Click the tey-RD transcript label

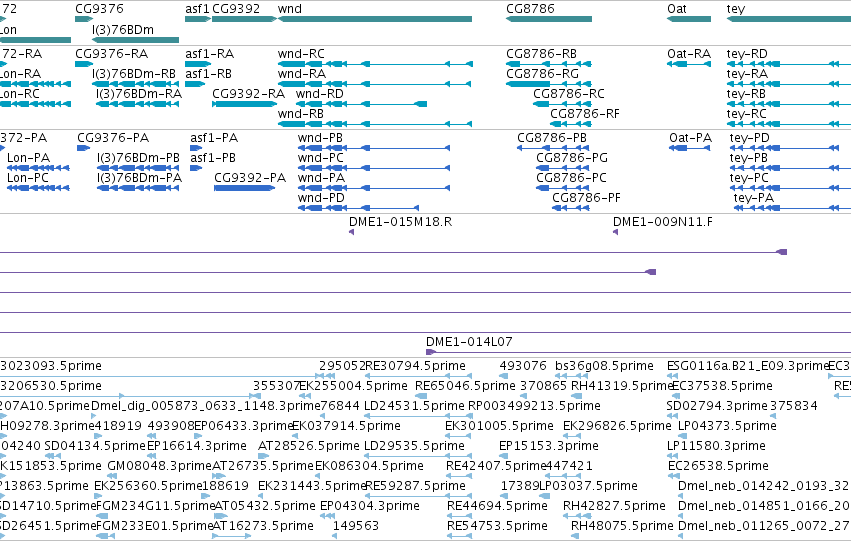click(x=747, y=54)
